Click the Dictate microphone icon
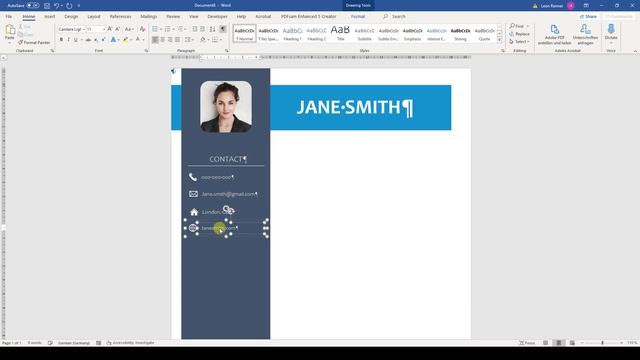Image resolution: width=640 pixels, height=360 pixels. pyautogui.click(x=611, y=29)
